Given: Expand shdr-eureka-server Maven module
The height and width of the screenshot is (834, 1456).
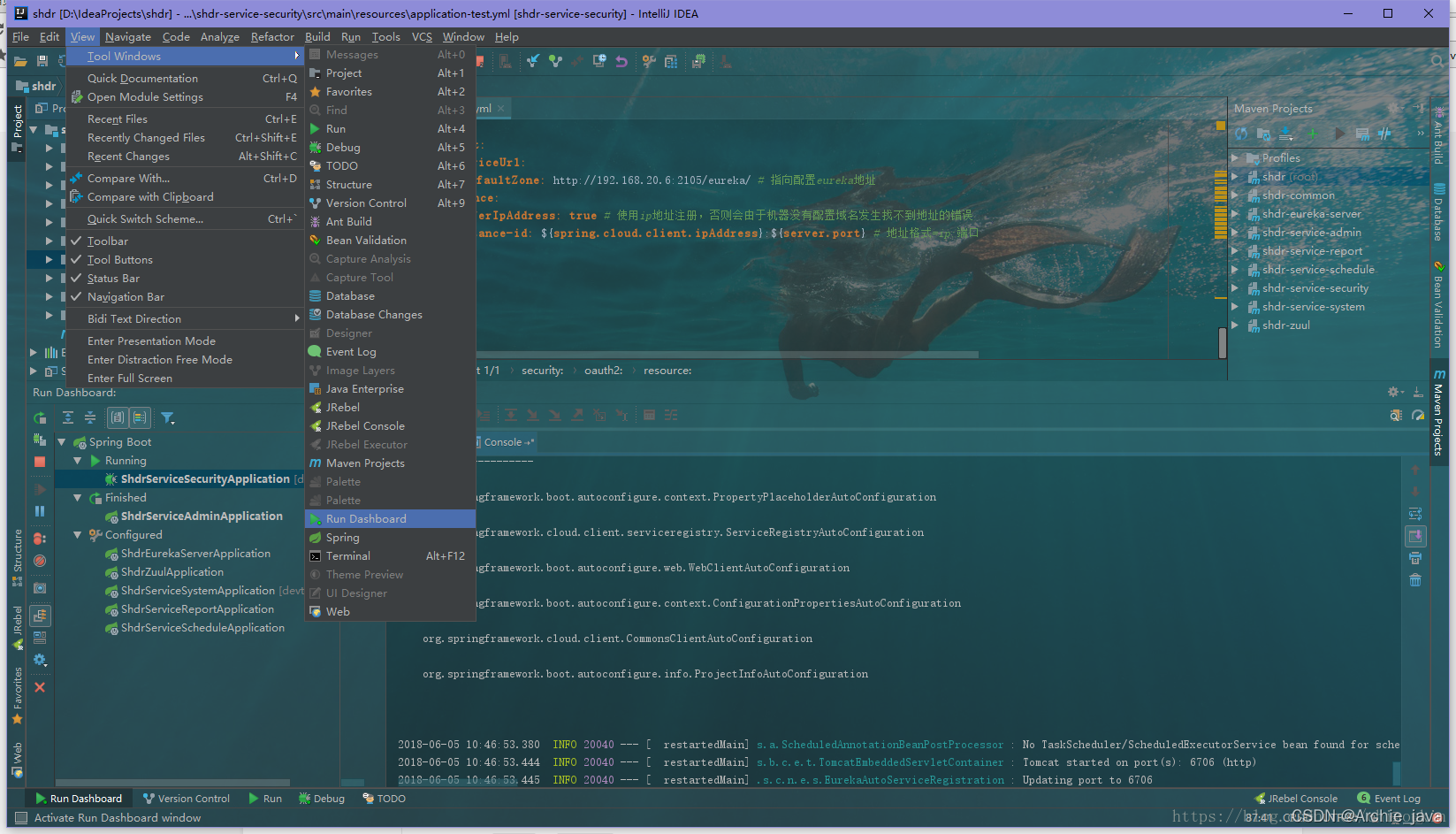Looking at the screenshot, I should coord(1235,214).
